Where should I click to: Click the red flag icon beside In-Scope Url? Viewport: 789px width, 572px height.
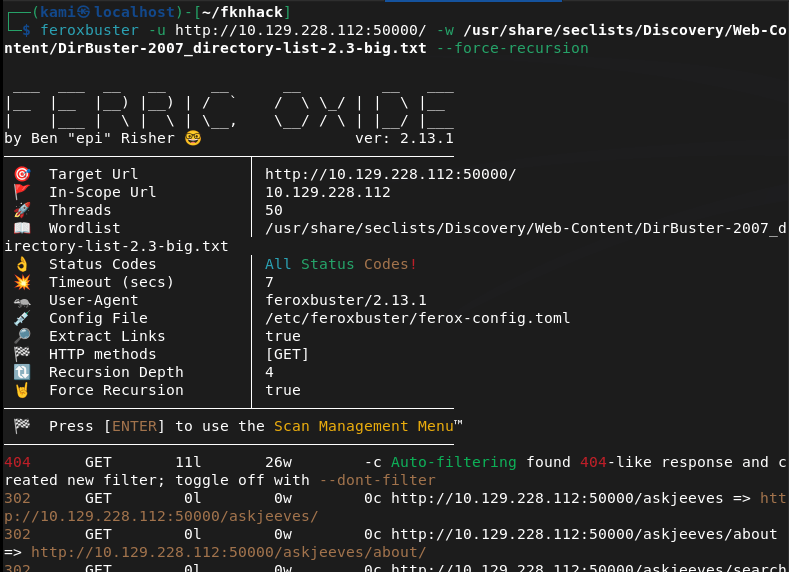pos(22,192)
